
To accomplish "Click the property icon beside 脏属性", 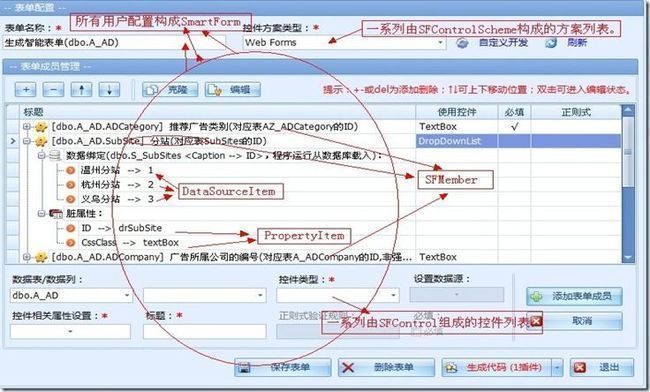I will coord(56,214).
